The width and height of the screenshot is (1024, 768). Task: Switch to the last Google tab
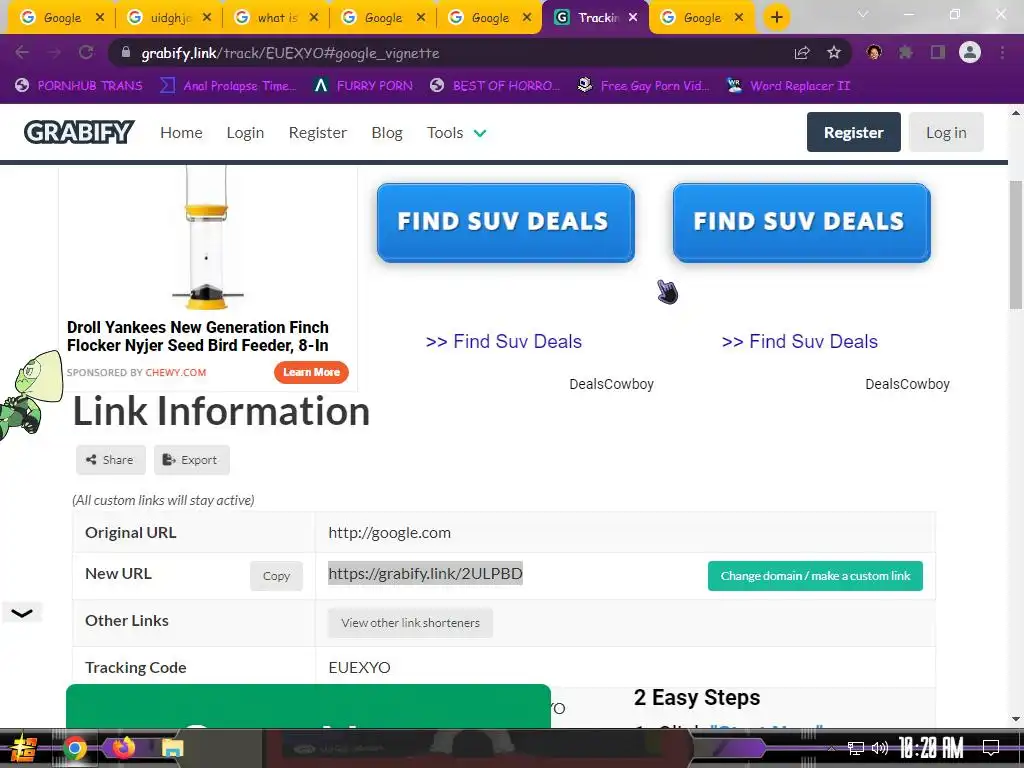[x=702, y=18]
